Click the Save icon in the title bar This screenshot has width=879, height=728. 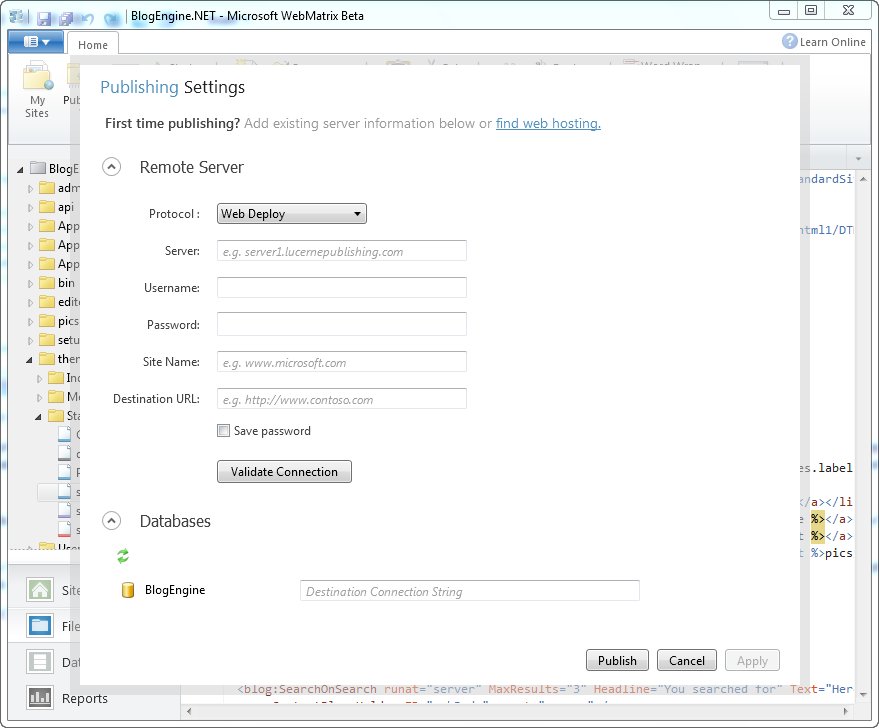click(44, 18)
